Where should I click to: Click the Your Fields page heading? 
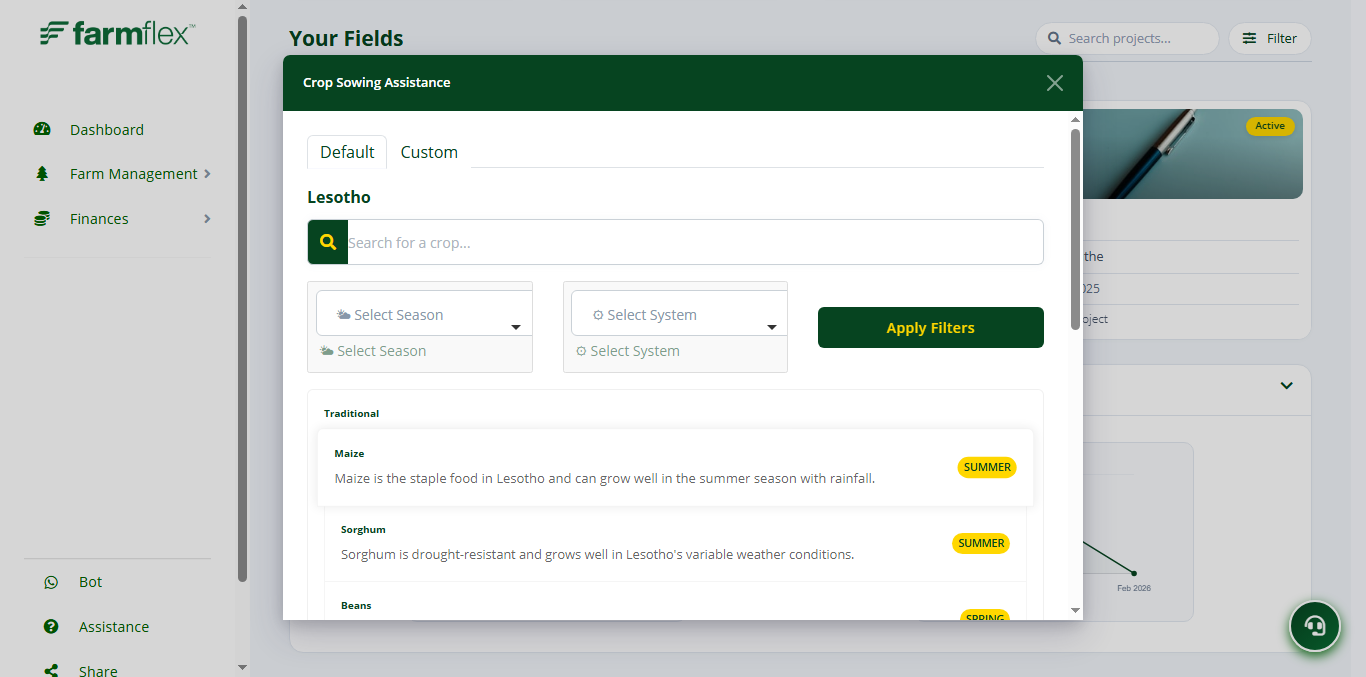[x=346, y=38]
